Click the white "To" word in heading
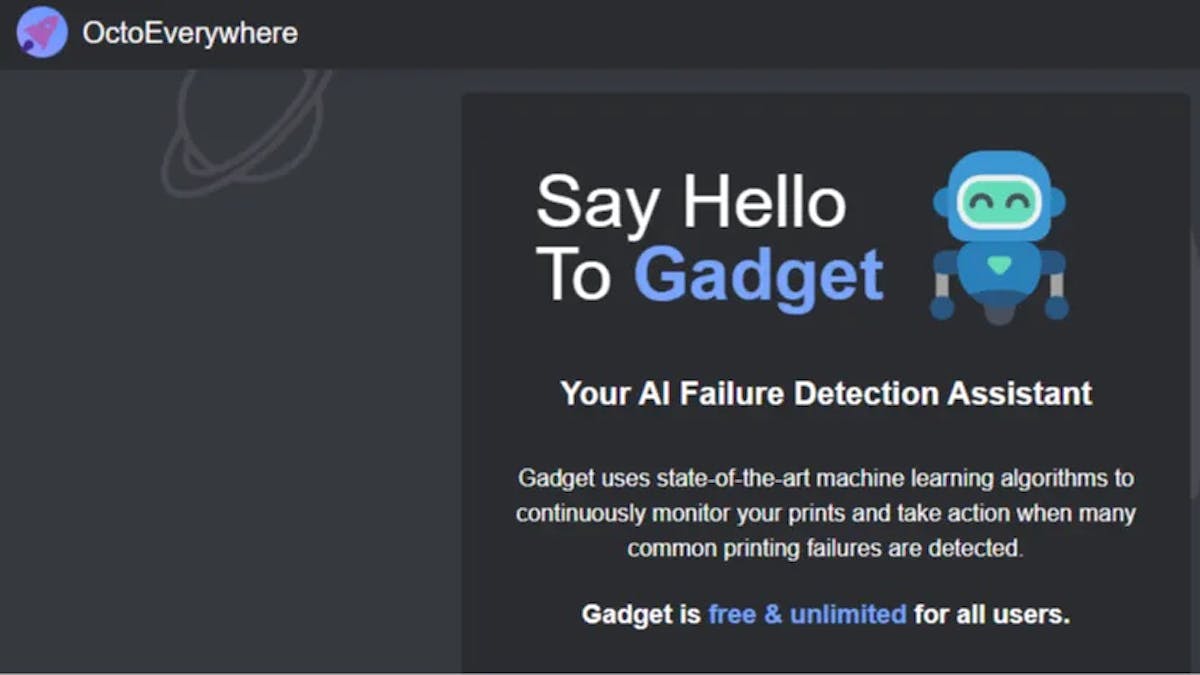 click(573, 274)
